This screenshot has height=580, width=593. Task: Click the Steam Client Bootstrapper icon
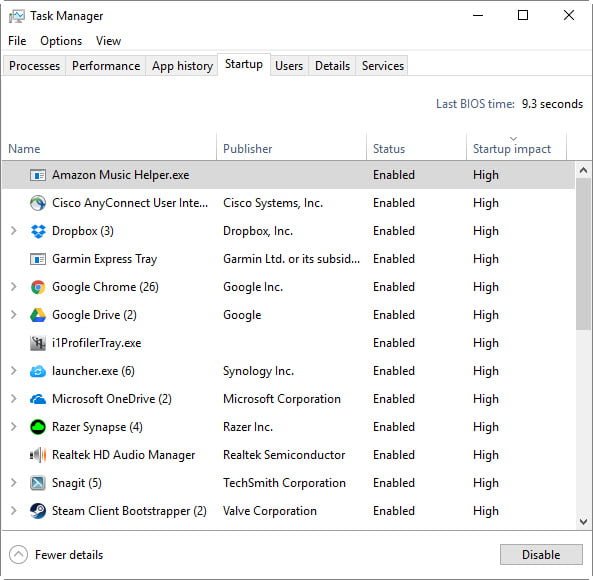(38, 511)
